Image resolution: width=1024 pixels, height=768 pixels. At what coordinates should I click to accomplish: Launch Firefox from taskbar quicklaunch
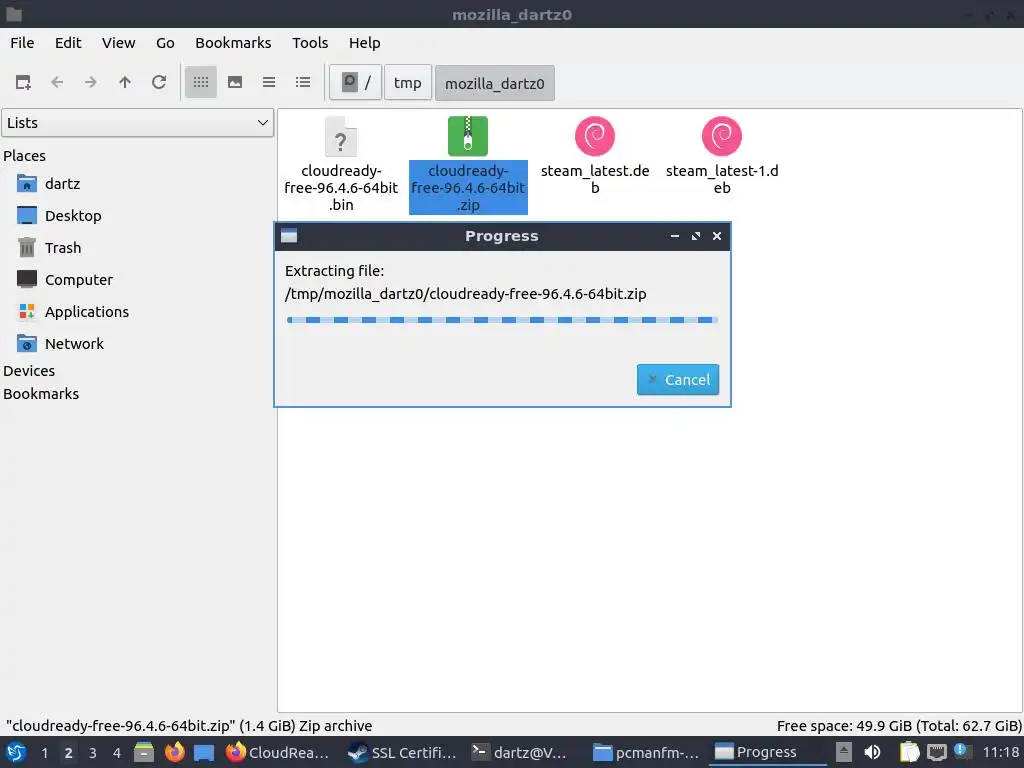tap(174, 752)
